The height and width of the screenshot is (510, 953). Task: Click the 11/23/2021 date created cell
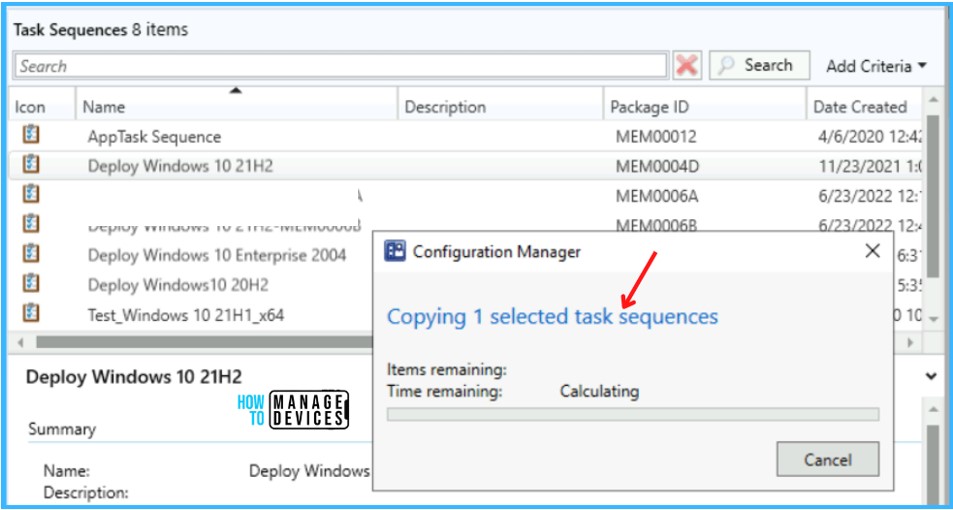point(869,166)
